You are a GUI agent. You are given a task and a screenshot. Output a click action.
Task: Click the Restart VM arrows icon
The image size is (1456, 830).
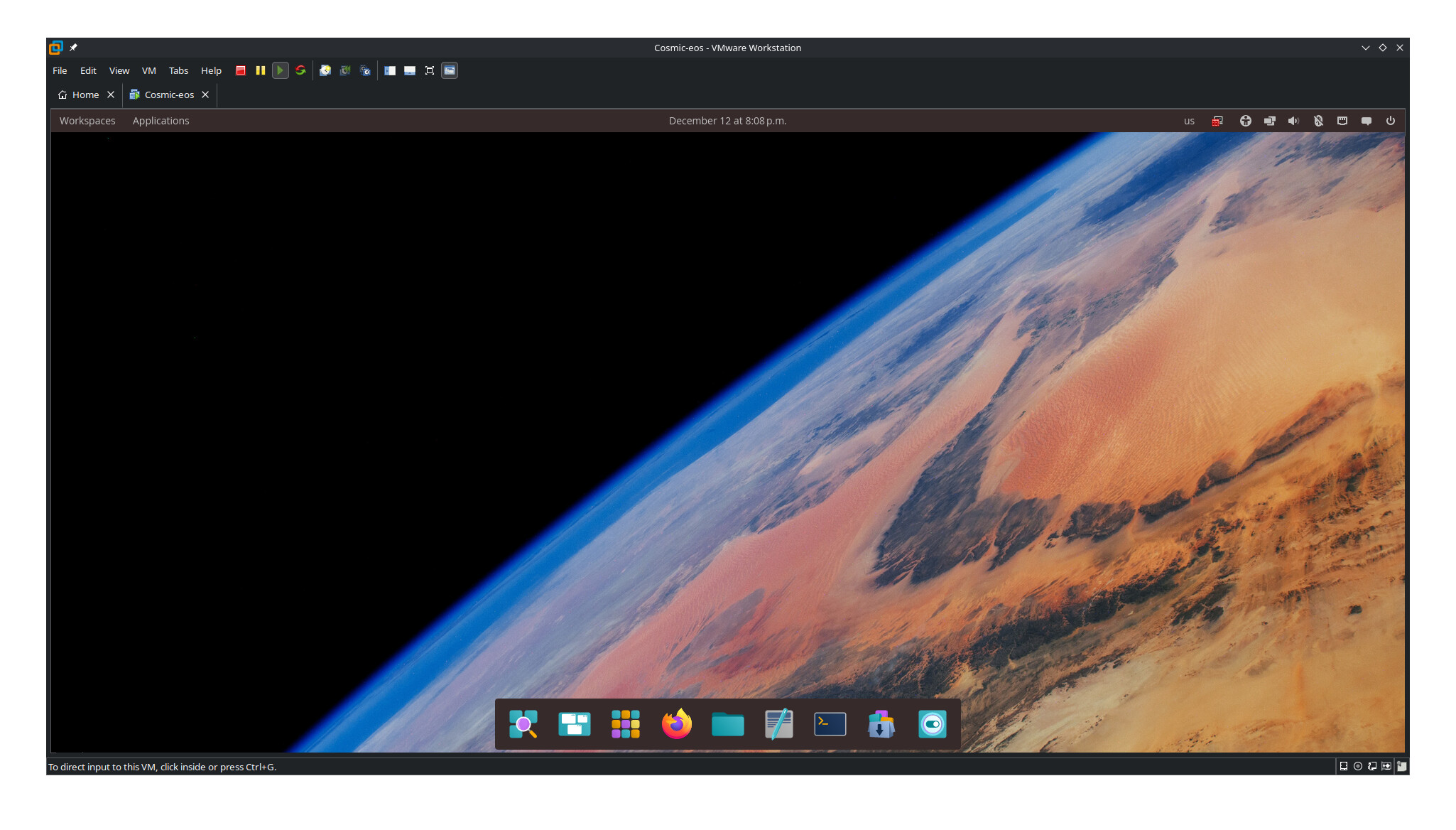[300, 70]
